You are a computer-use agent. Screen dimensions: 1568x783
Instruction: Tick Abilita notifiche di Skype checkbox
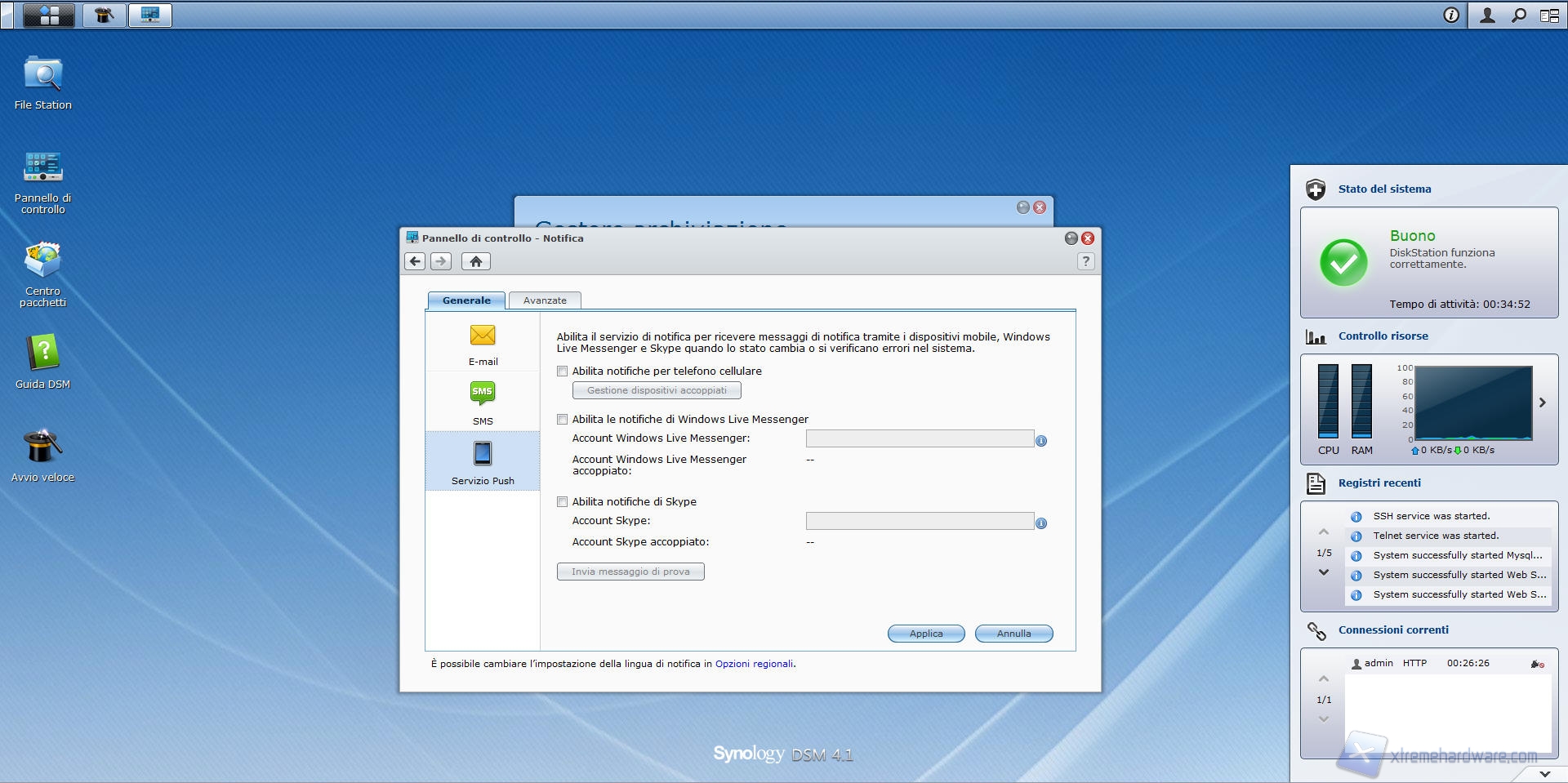(x=562, y=502)
